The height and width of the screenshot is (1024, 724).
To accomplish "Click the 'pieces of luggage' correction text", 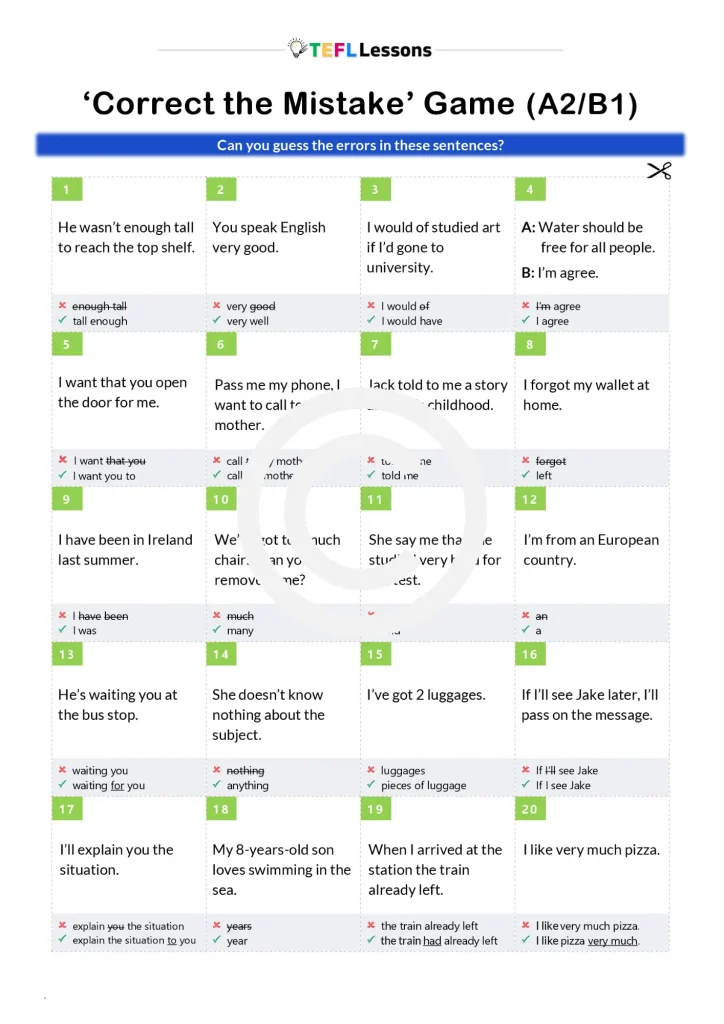I will click(423, 786).
